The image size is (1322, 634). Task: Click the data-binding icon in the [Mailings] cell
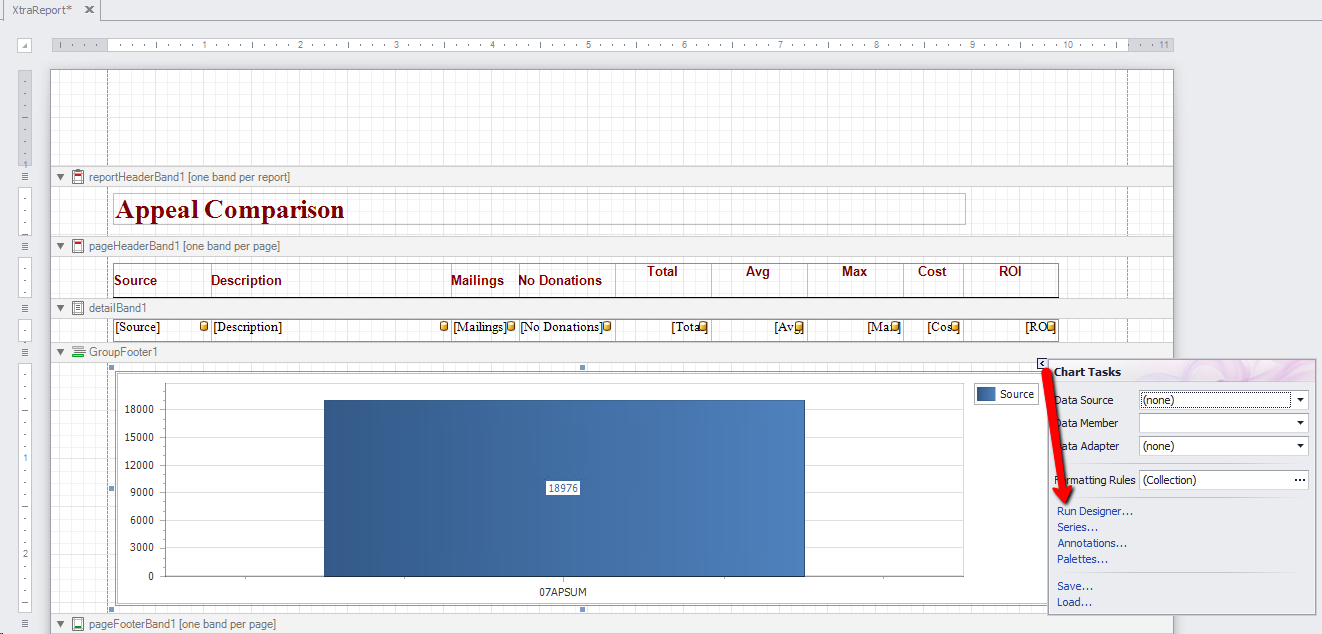point(511,327)
